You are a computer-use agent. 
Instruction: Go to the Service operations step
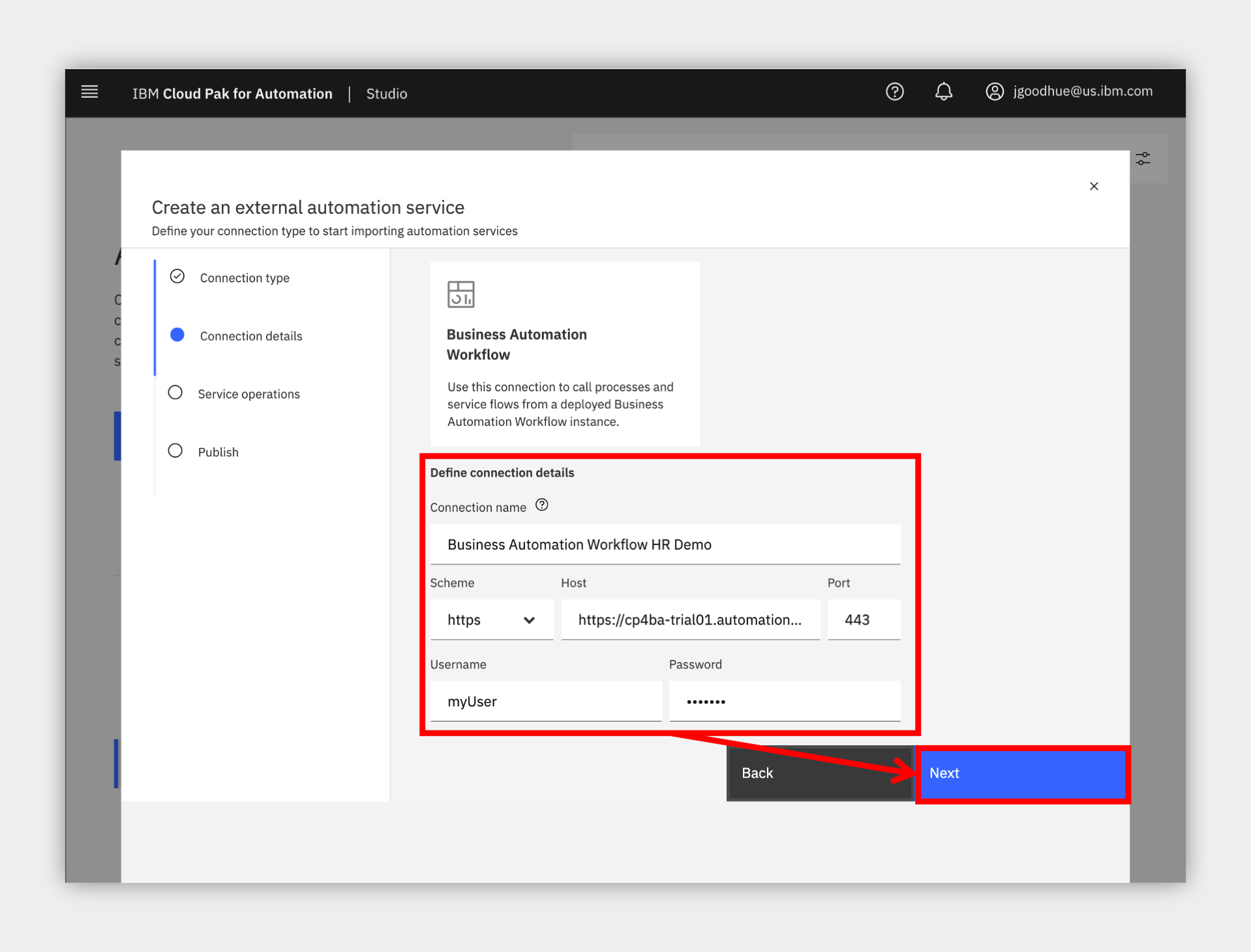249,394
